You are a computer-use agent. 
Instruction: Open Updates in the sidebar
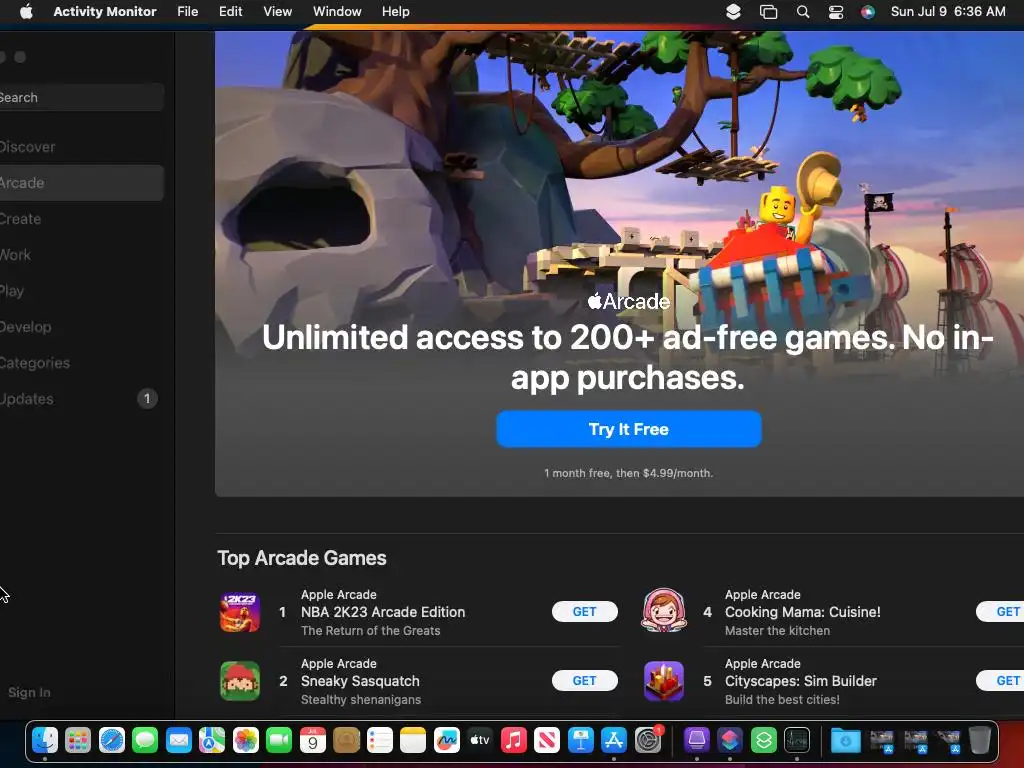pyautogui.click(x=81, y=398)
